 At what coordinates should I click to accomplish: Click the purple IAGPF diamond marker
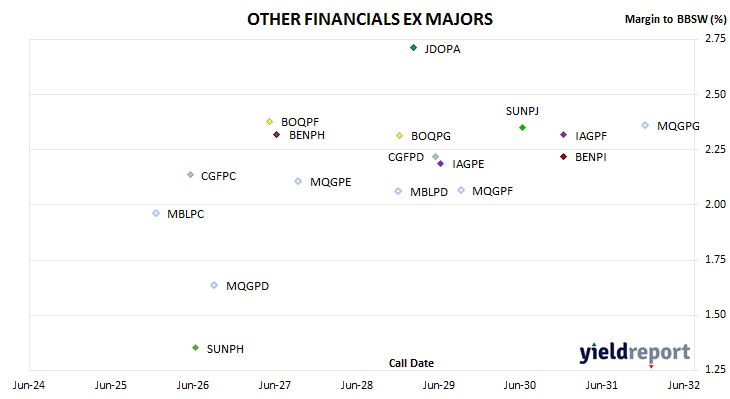pyautogui.click(x=563, y=135)
